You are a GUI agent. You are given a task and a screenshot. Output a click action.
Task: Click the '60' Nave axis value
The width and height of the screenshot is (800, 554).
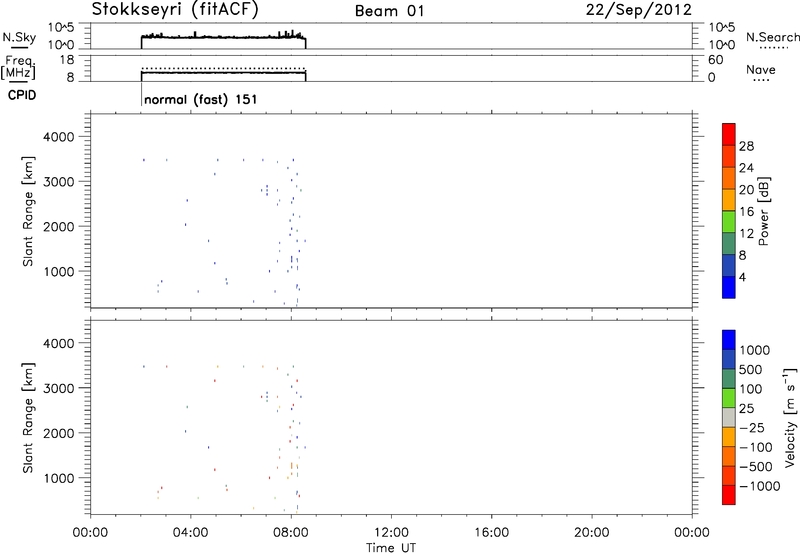(716, 60)
